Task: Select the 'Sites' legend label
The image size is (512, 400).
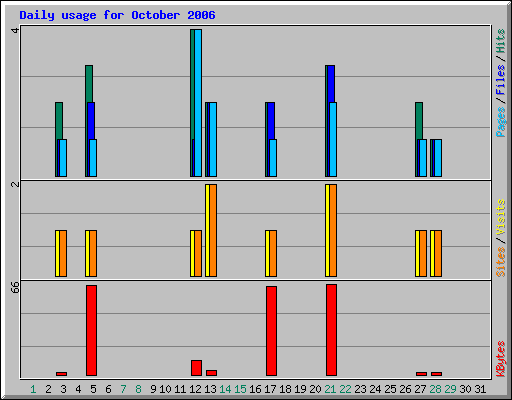Action: pos(500,262)
